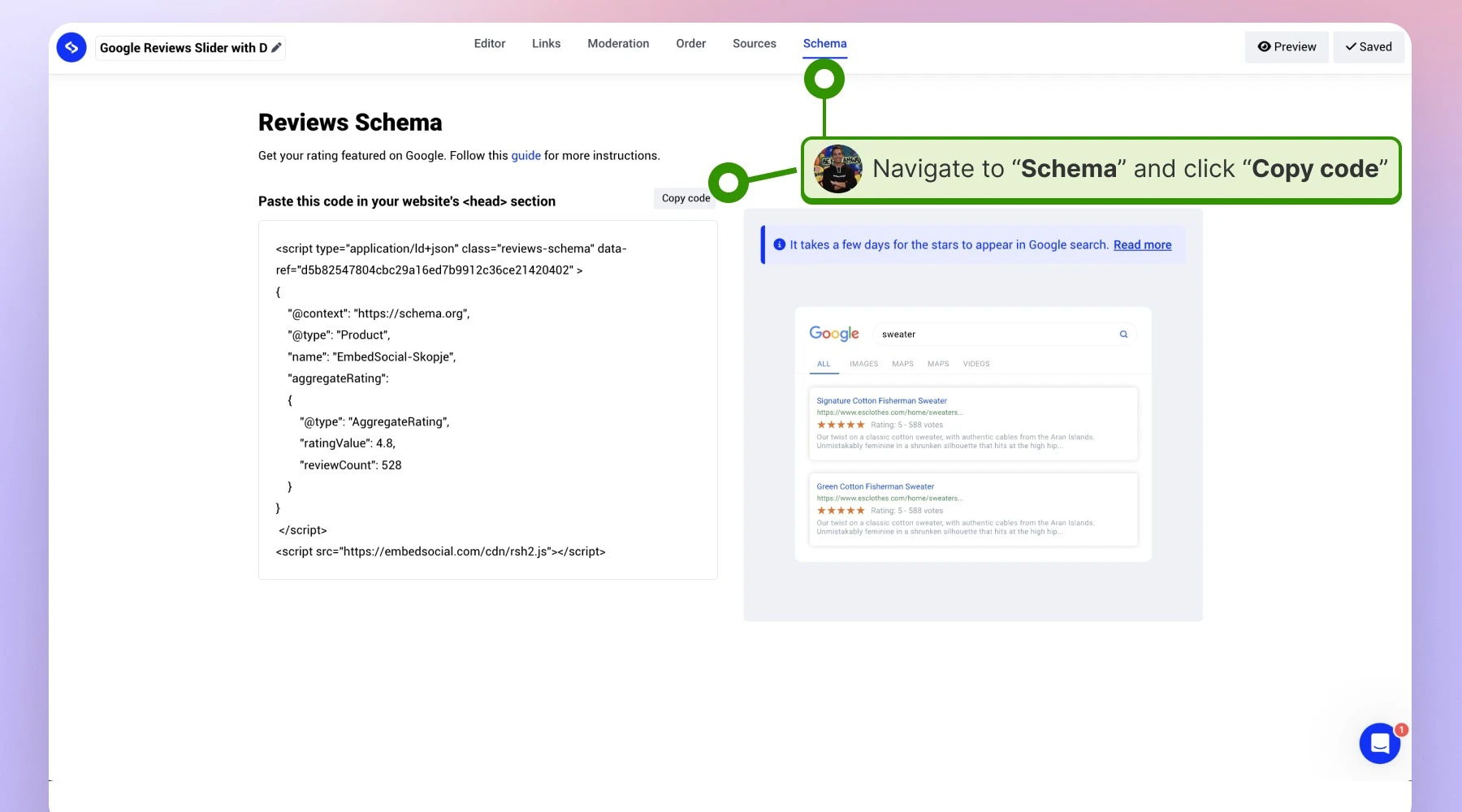
Task: Click the rsh2.js script src line
Action: [x=440, y=552]
